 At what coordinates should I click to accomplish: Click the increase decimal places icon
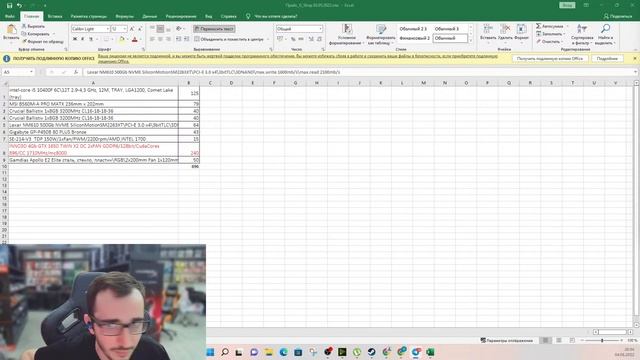pyautogui.click(x=311, y=39)
